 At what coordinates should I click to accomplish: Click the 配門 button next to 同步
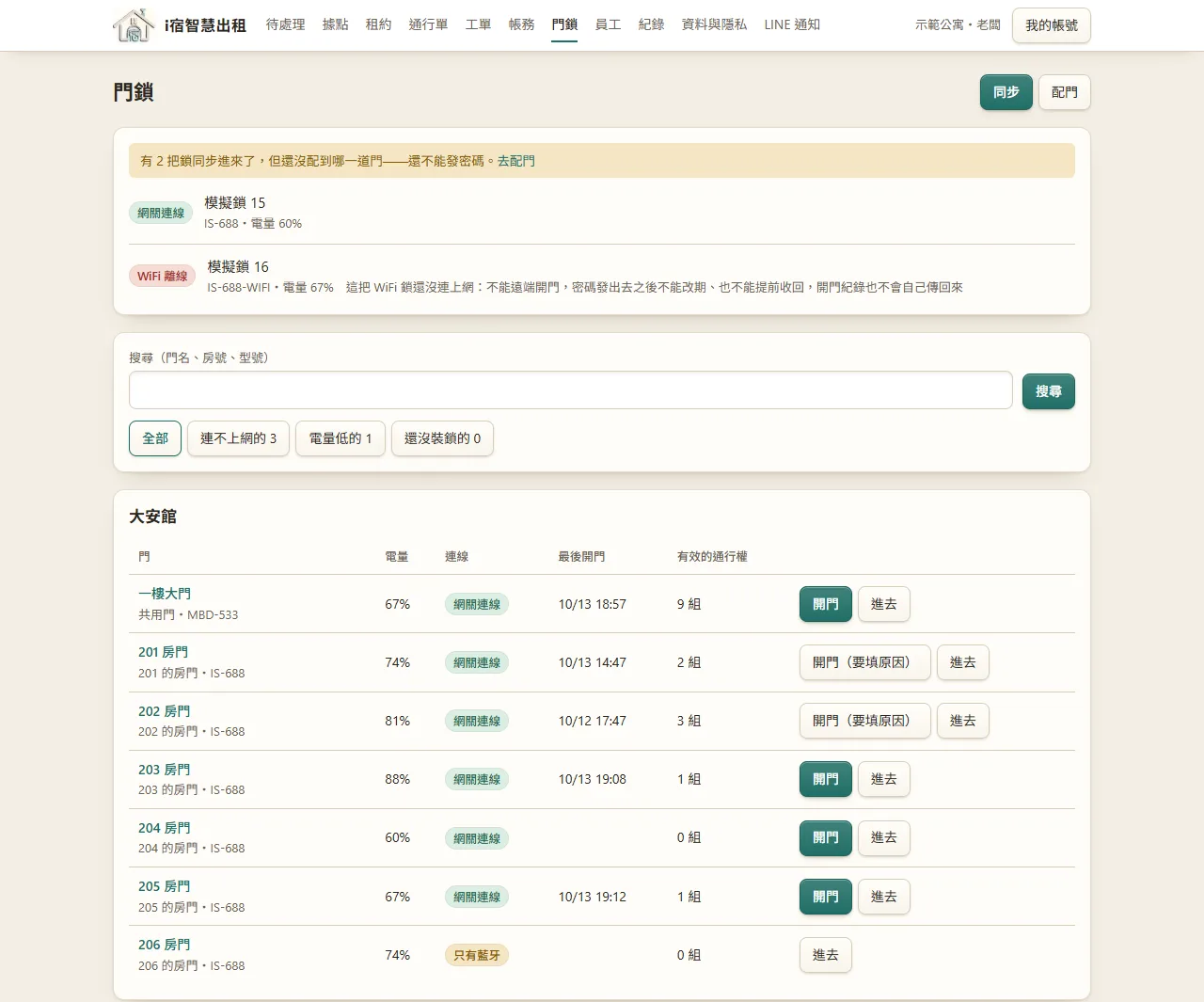tap(1065, 92)
